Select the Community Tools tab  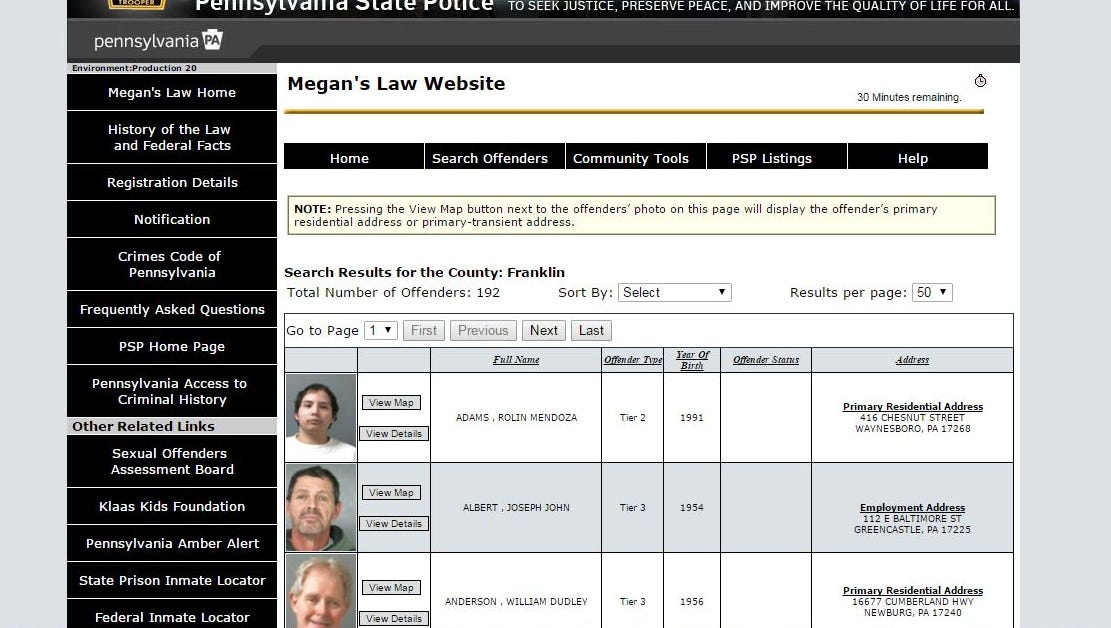click(x=631, y=158)
